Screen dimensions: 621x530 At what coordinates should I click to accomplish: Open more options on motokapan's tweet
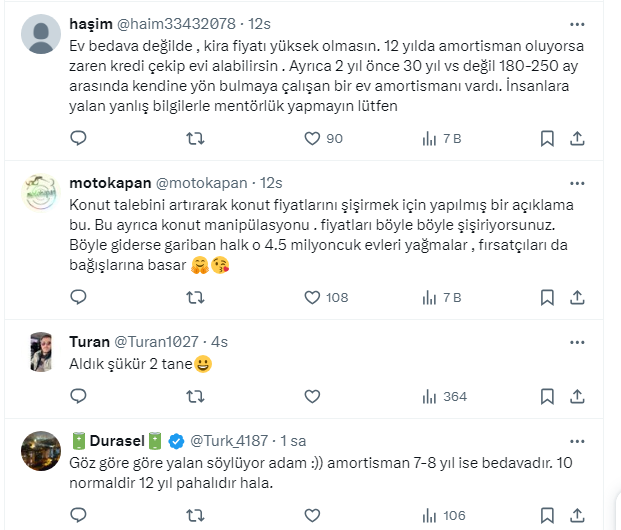578,183
